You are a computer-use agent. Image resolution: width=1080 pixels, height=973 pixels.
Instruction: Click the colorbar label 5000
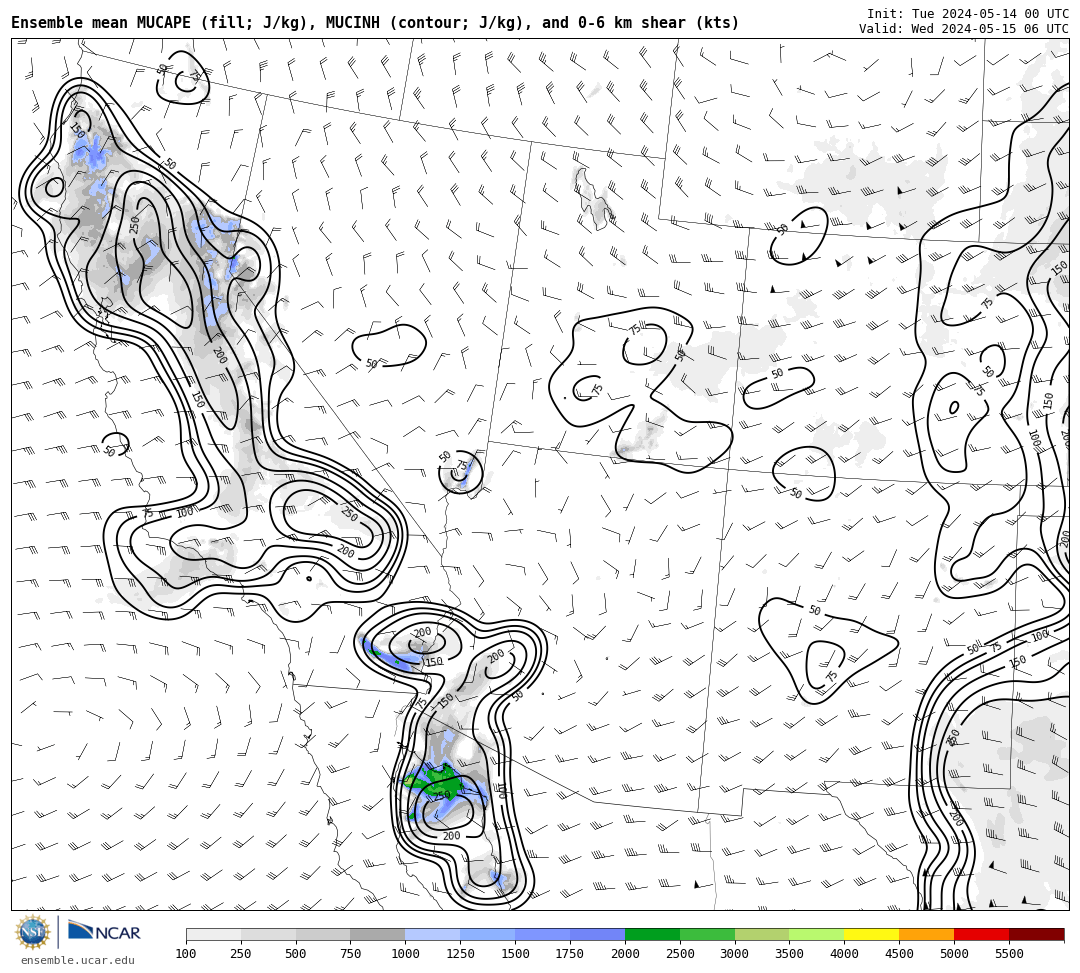954,954
